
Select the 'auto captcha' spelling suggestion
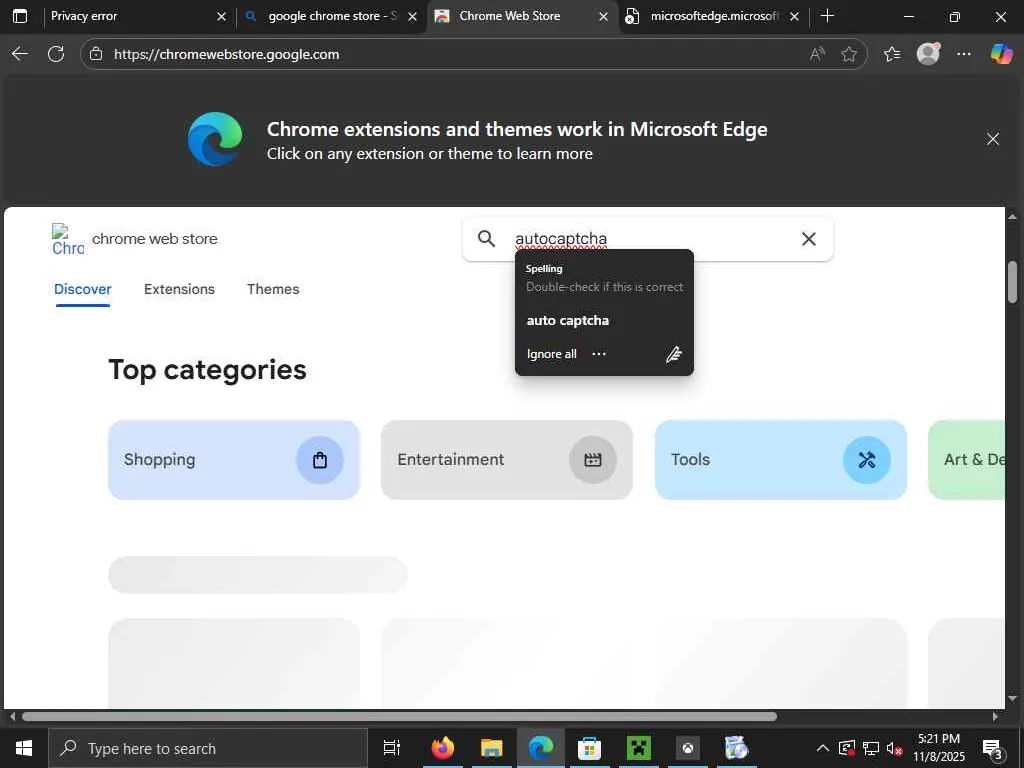(568, 321)
